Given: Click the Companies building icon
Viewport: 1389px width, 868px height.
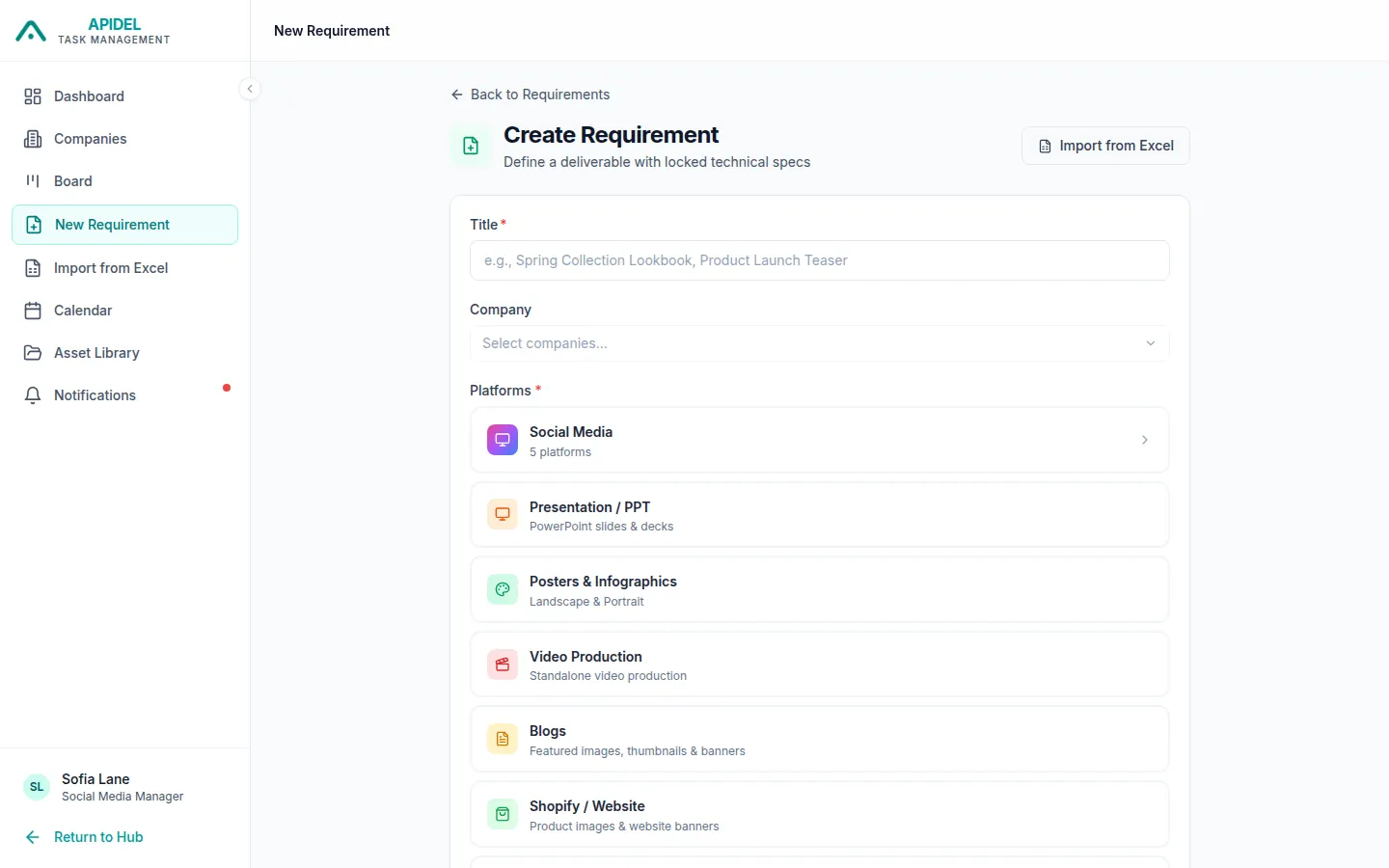Looking at the screenshot, I should (x=33, y=139).
